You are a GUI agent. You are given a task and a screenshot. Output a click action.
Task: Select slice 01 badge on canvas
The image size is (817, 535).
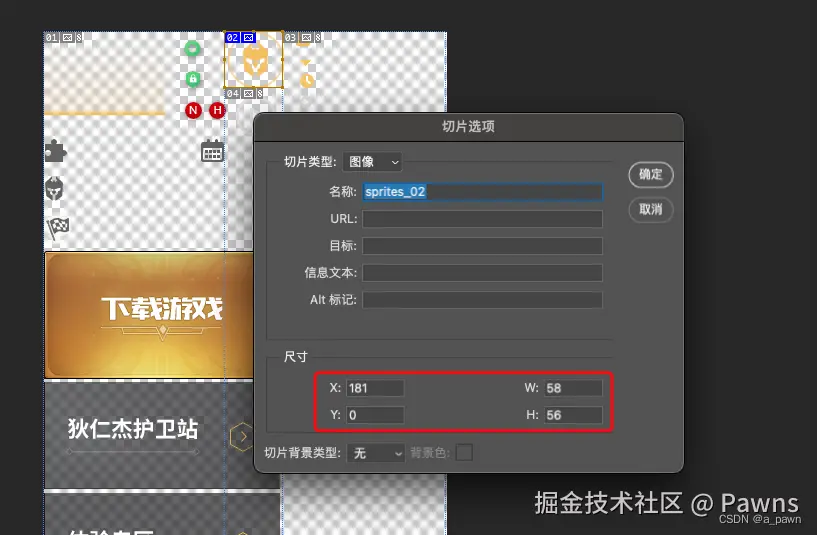(63, 38)
